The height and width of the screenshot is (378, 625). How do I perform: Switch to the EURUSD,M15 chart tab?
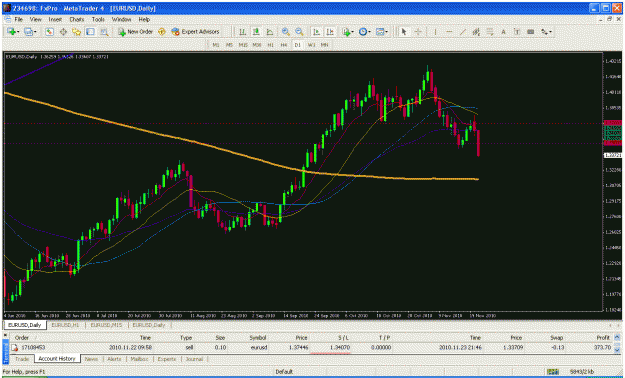[x=106, y=325]
